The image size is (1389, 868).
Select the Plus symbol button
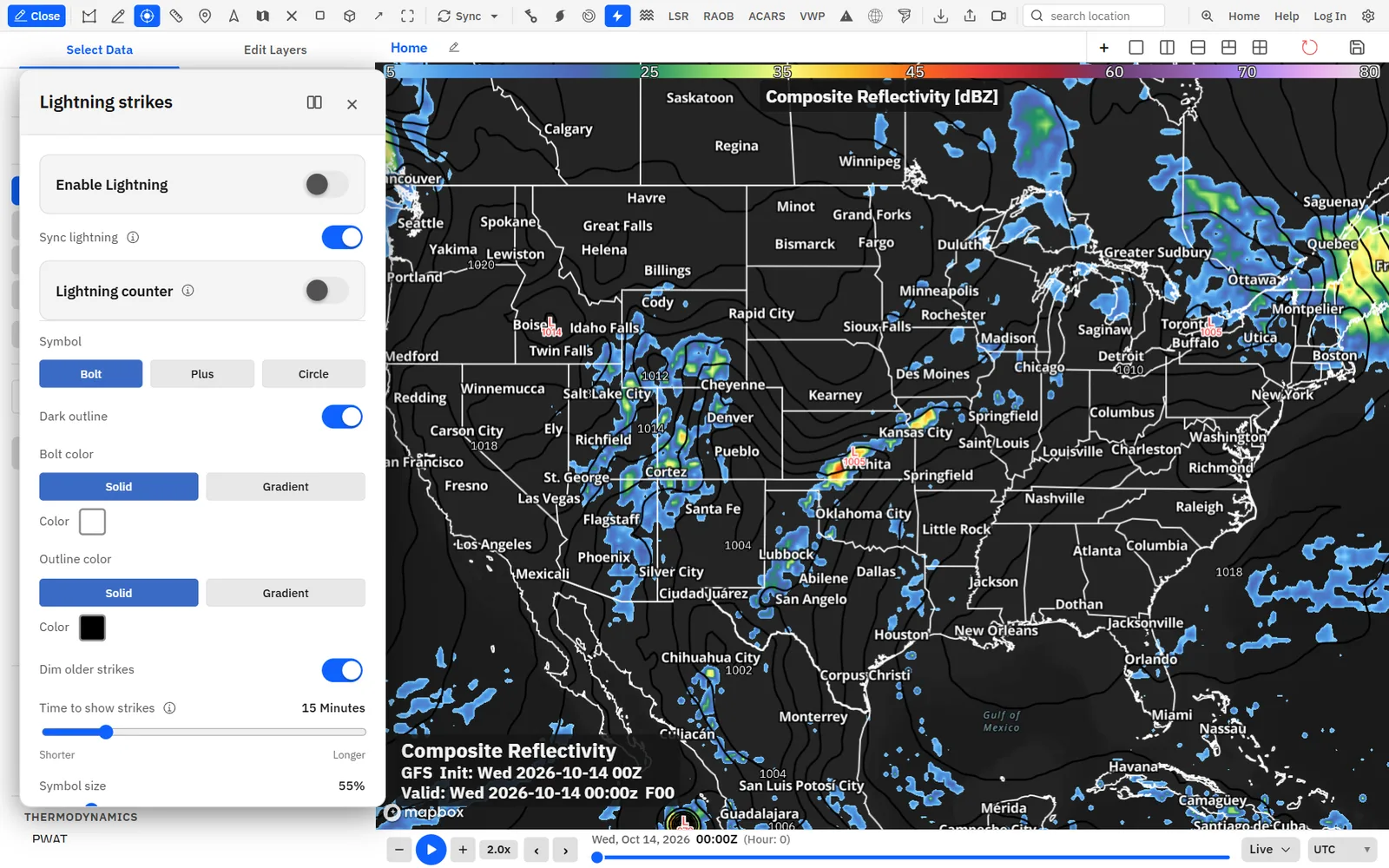(202, 374)
